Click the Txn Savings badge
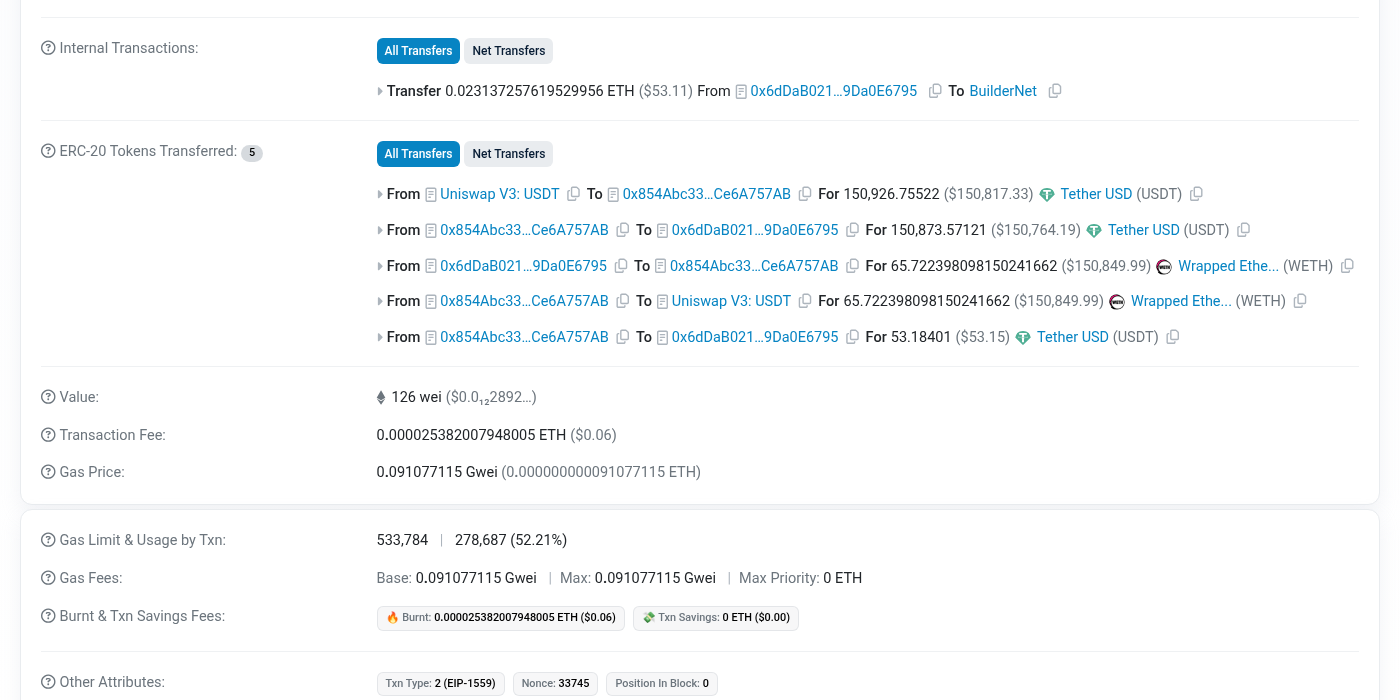 tap(716, 618)
